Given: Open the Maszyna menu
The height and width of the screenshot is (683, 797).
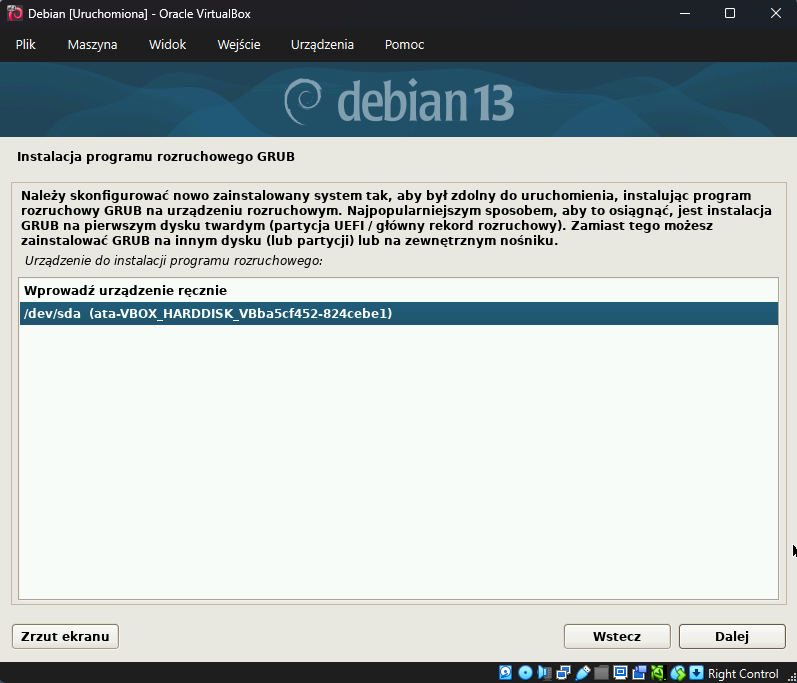Looking at the screenshot, I should tap(92, 45).
